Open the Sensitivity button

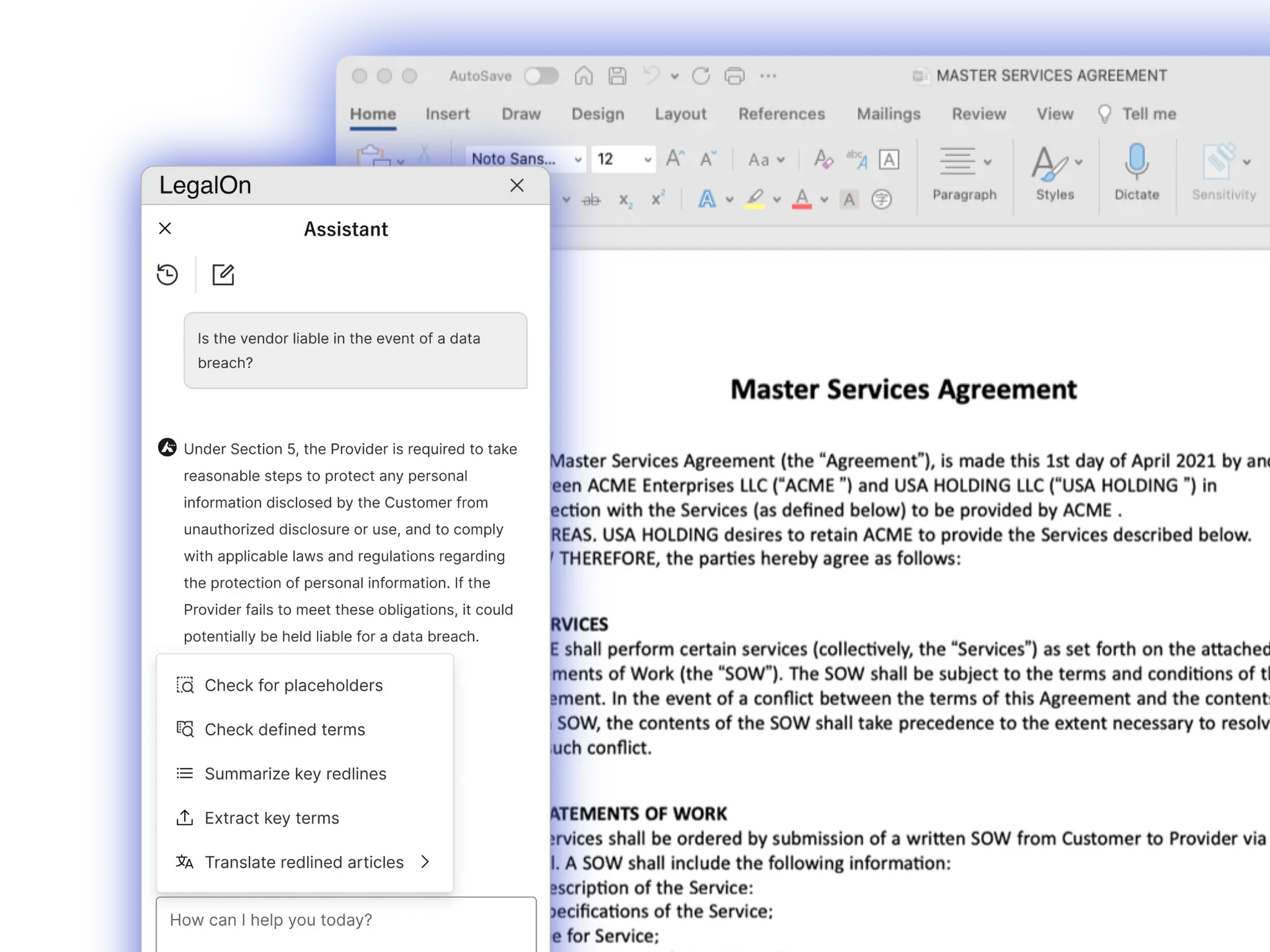[x=1224, y=173]
